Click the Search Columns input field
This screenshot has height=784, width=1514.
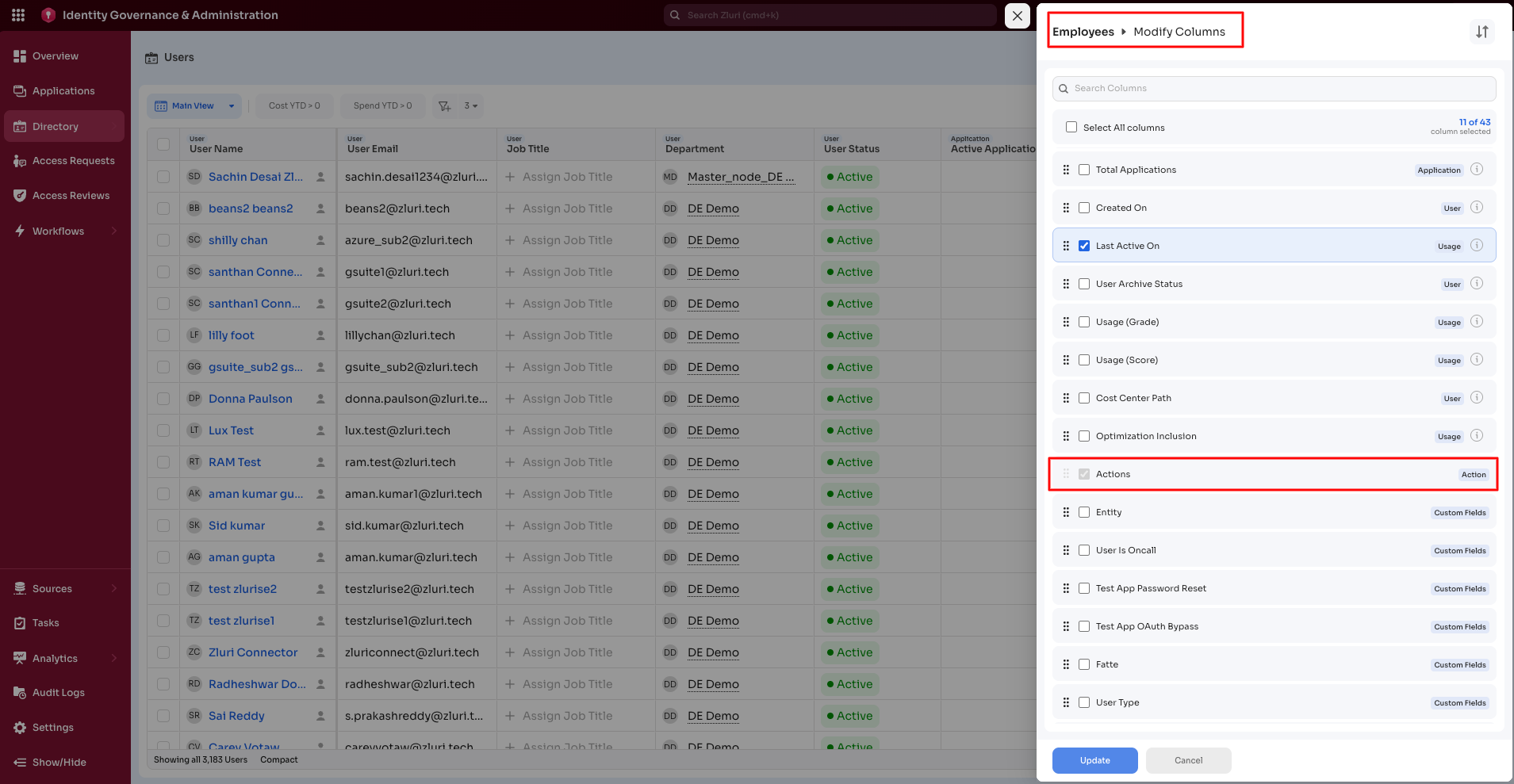1273,88
